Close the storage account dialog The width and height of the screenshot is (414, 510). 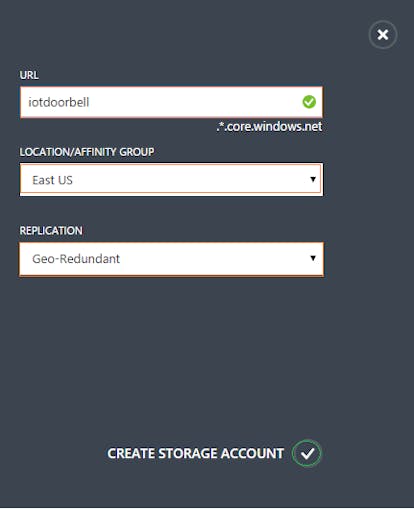383,34
